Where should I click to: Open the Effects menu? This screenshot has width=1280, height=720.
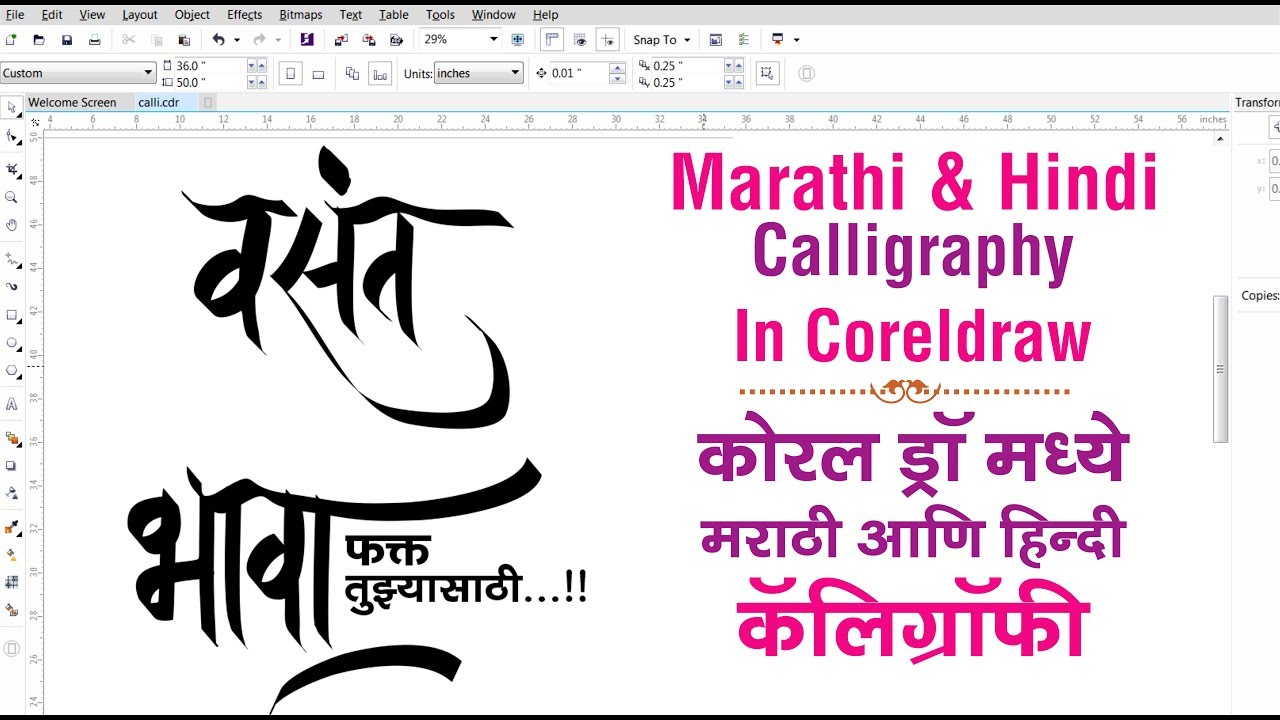tap(244, 15)
